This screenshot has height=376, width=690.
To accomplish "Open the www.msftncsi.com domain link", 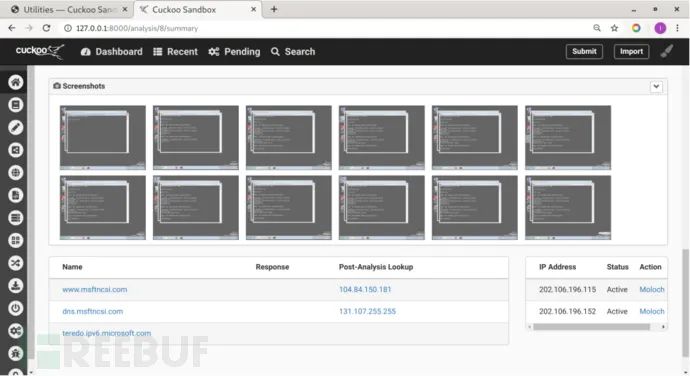I will 95,289.
